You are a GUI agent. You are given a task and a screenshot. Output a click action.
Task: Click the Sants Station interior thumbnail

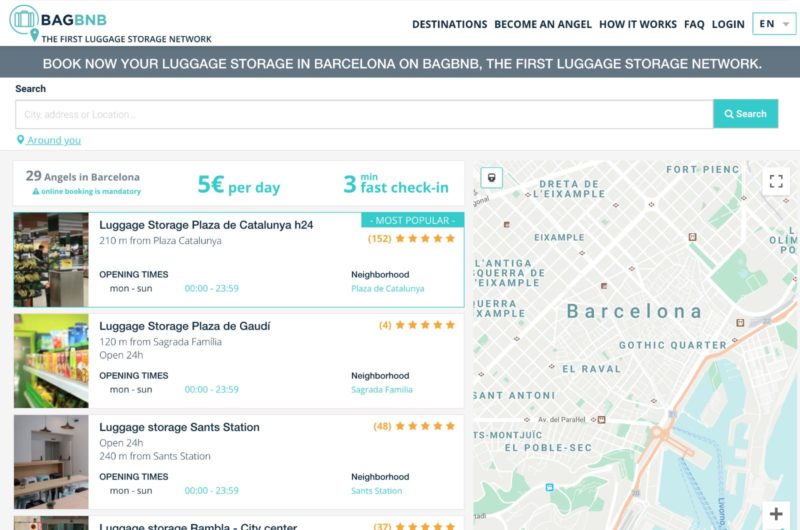pyautogui.click(x=51, y=462)
